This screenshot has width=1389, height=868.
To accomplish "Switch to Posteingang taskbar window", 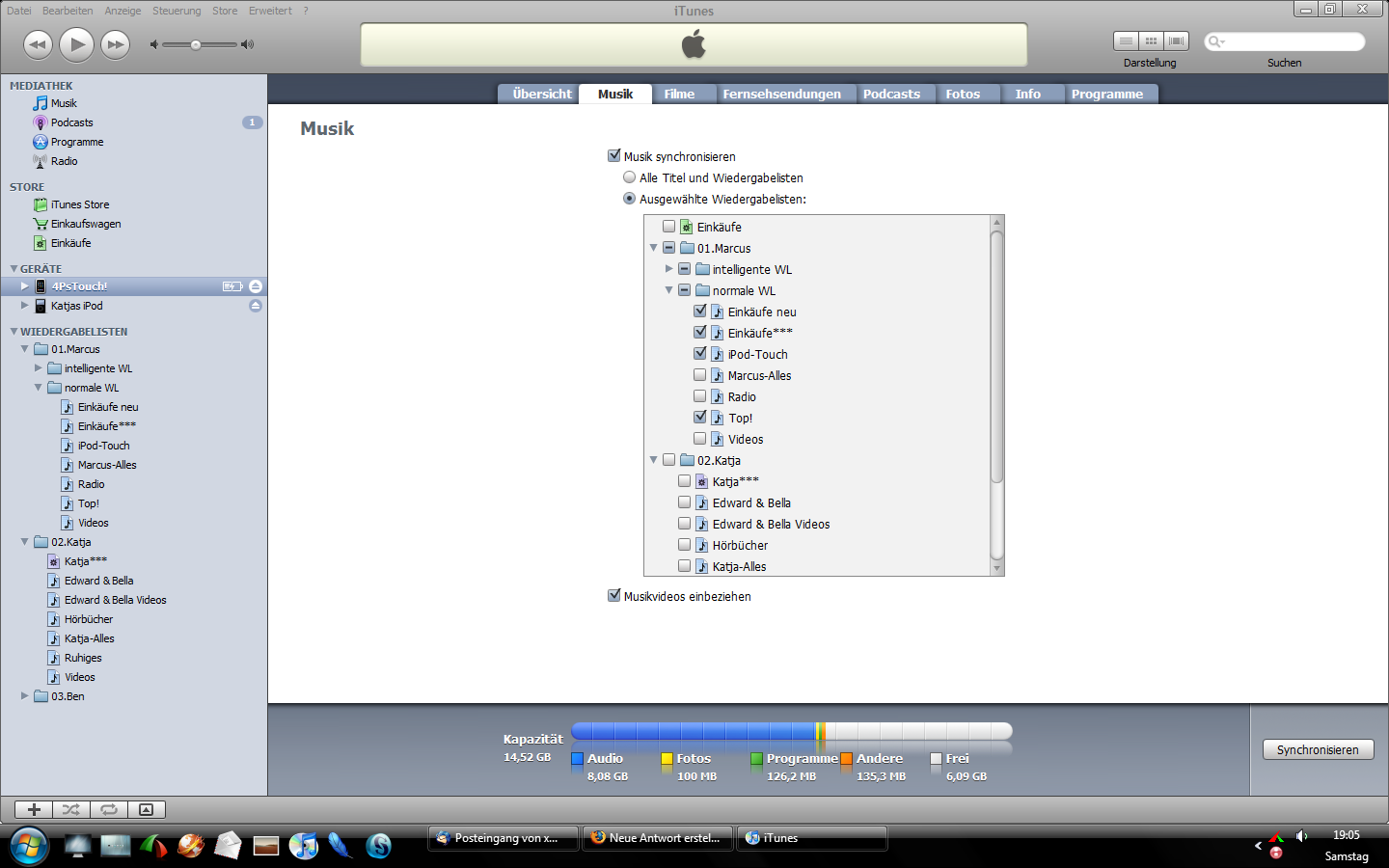I will [504, 838].
